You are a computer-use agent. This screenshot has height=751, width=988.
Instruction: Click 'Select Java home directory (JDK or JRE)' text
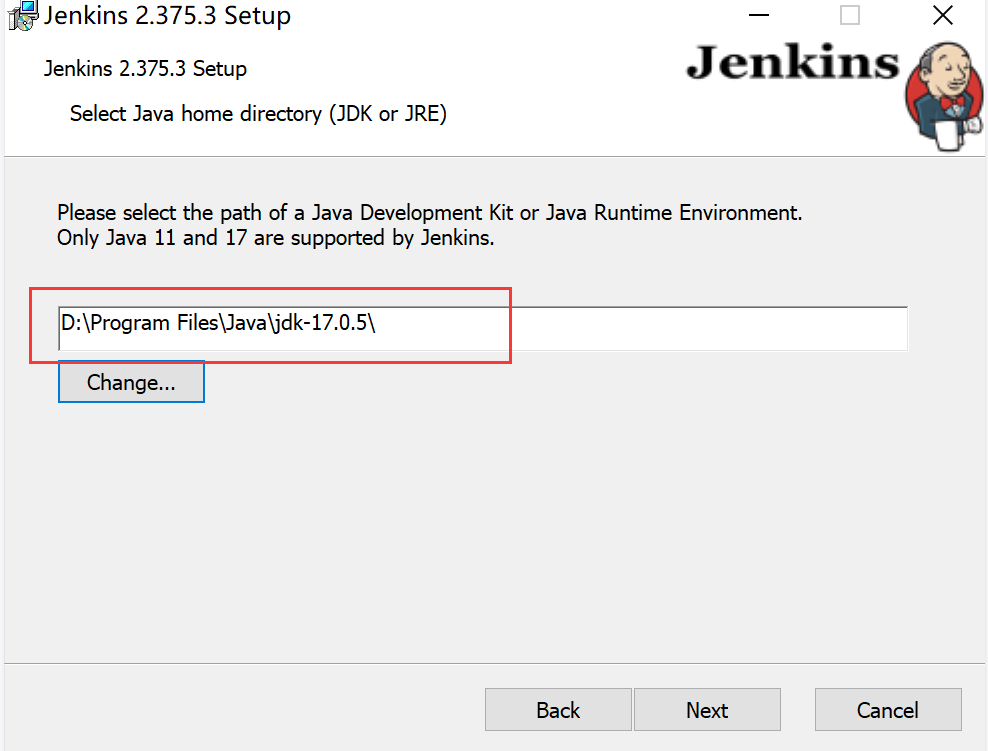pos(258,114)
